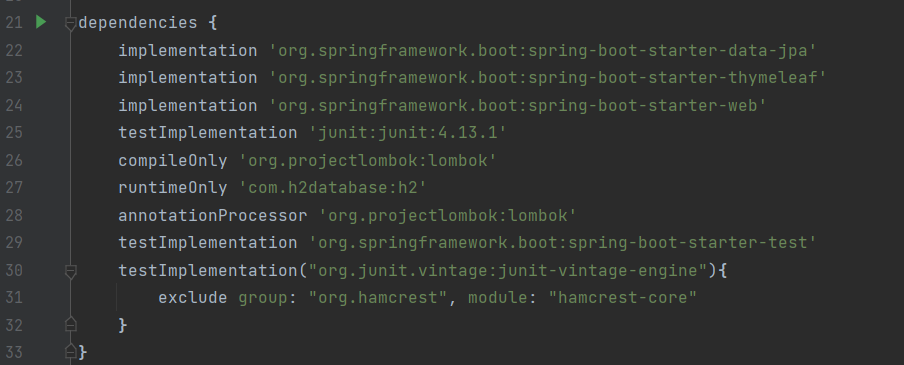904x365 pixels.
Task: Click 'implementation' keyword on line 23
Action: click(x=188, y=78)
